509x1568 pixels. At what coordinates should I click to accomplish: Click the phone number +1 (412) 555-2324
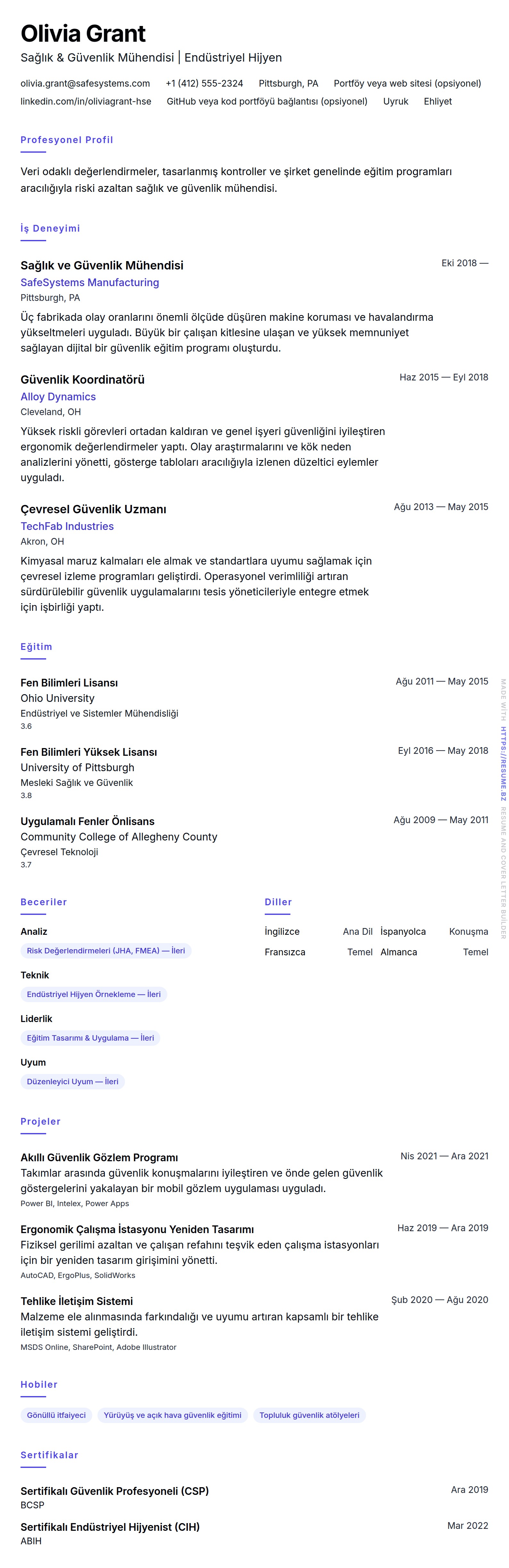click(x=204, y=83)
